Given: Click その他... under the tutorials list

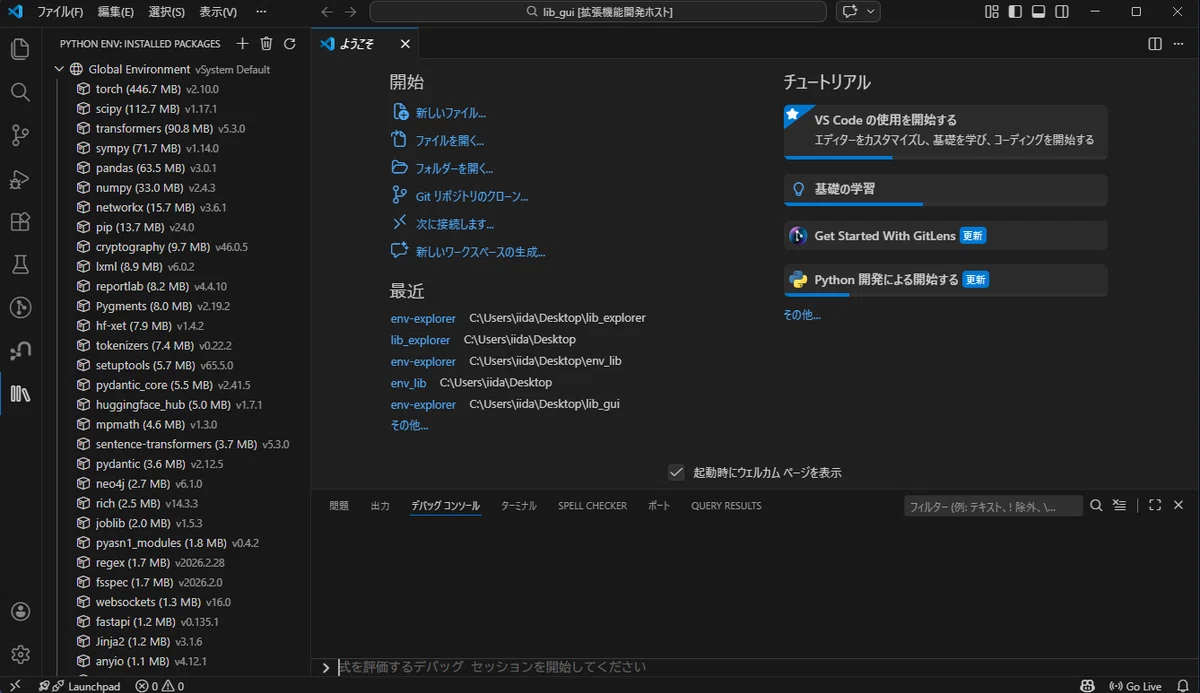Looking at the screenshot, I should point(802,315).
